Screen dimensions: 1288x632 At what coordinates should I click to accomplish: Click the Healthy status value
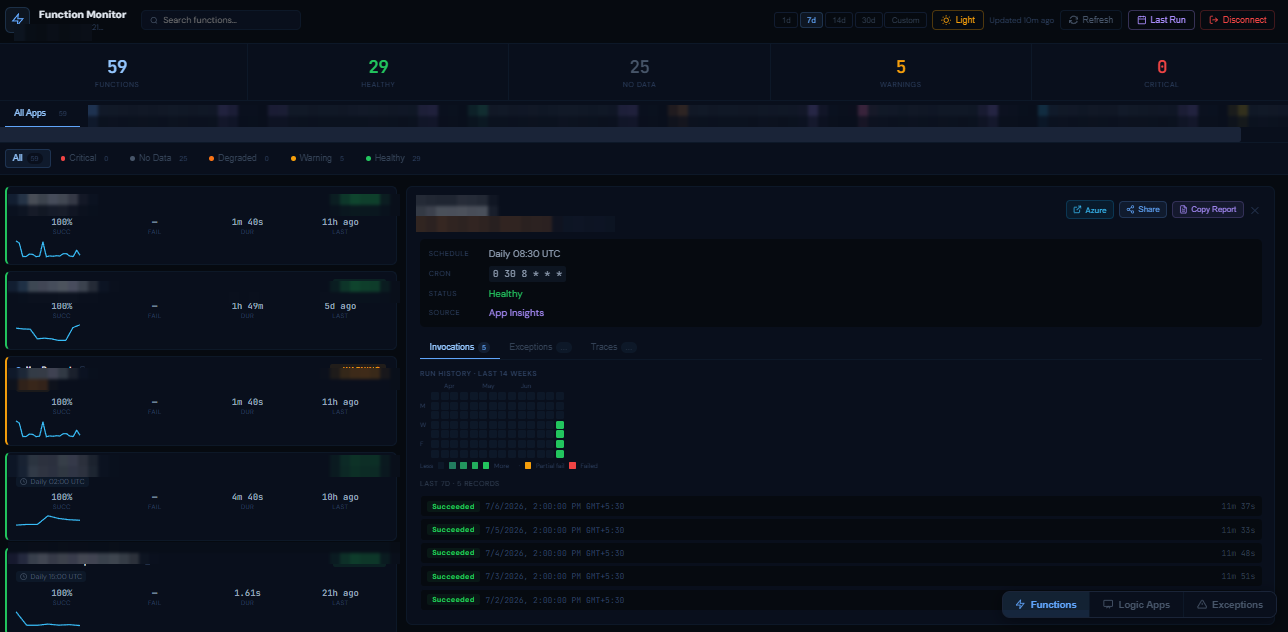point(505,294)
